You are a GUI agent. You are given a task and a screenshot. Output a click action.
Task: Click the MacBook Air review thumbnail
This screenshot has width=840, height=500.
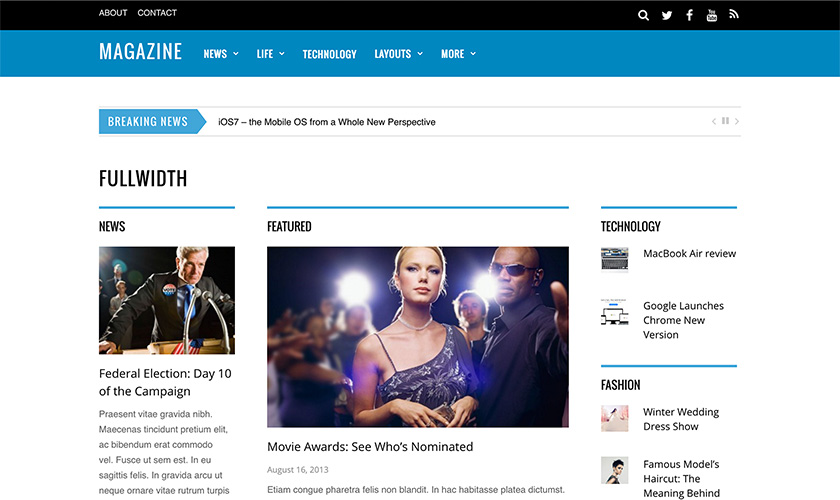click(614, 259)
